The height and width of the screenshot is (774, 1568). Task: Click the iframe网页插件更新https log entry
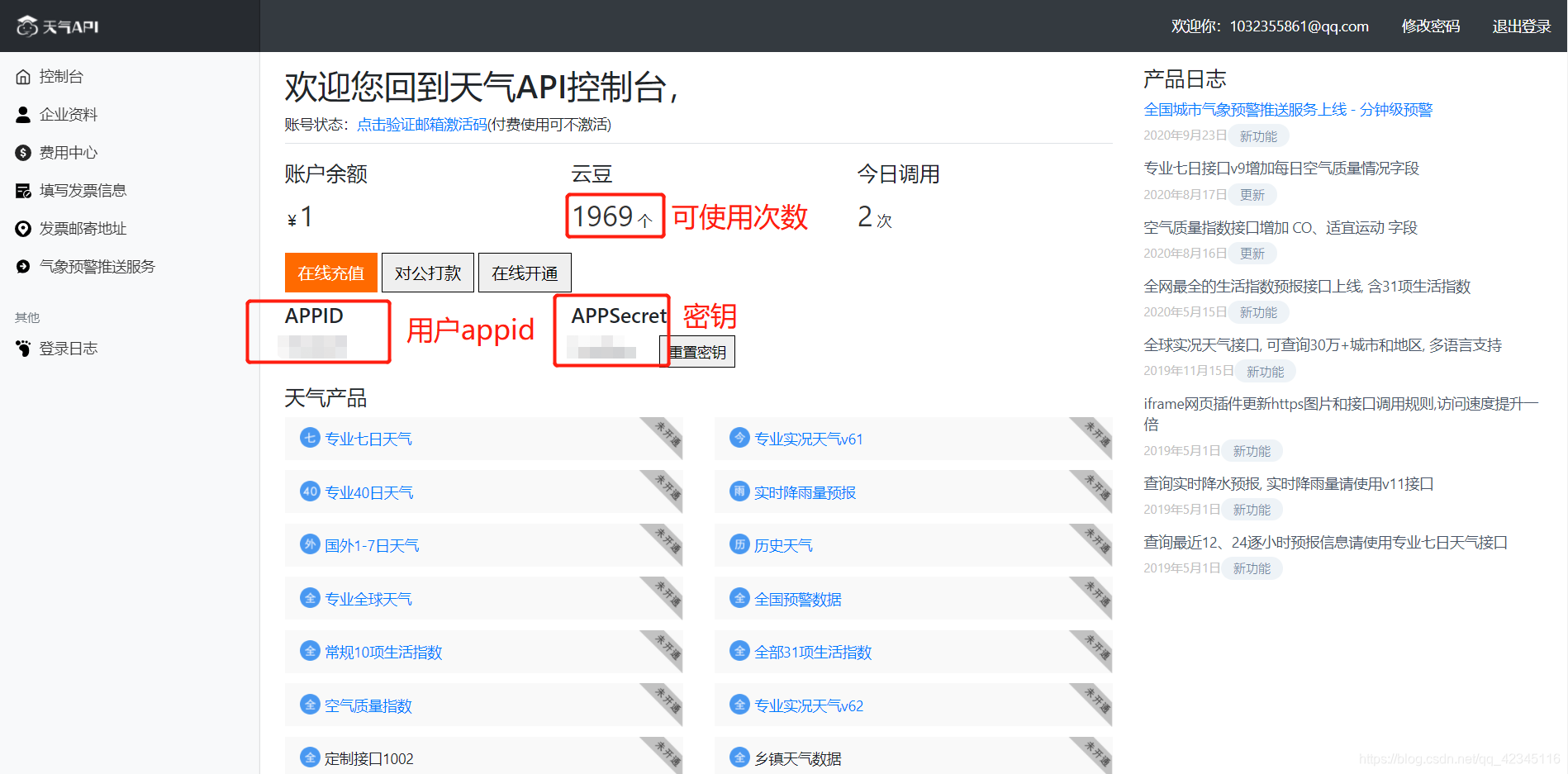point(1341,414)
